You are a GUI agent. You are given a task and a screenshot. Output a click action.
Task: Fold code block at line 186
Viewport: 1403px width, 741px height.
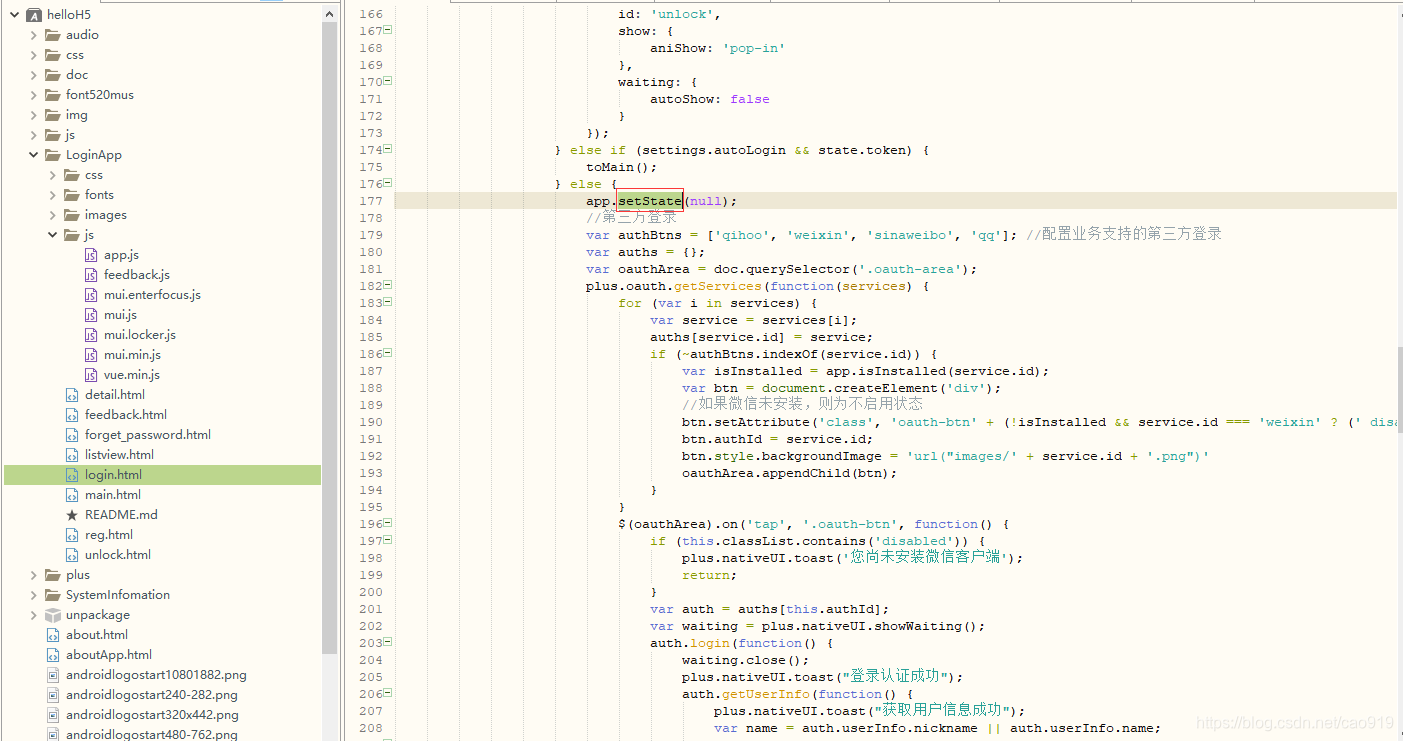(388, 353)
